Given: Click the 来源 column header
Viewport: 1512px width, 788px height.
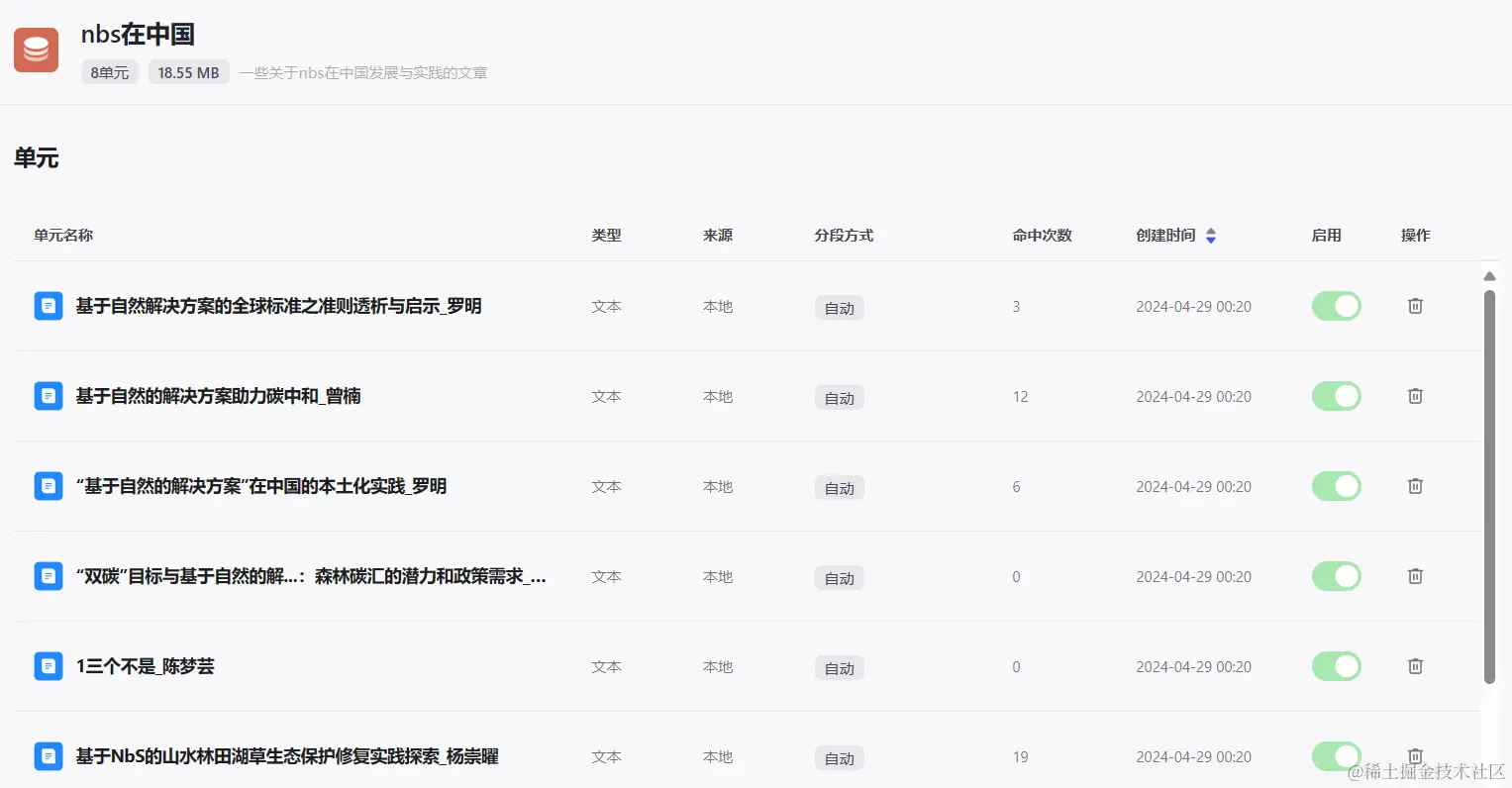Looking at the screenshot, I should click(718, 236).
